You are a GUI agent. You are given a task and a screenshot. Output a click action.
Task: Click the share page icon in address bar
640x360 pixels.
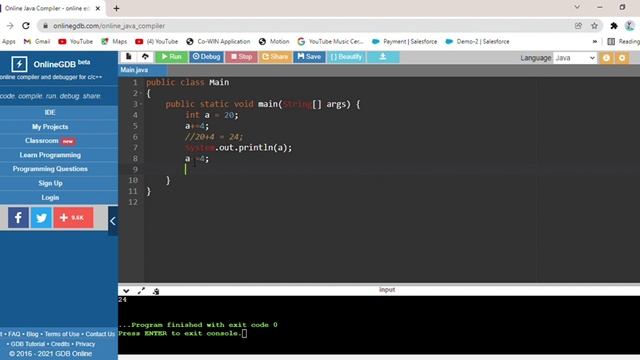578,26
